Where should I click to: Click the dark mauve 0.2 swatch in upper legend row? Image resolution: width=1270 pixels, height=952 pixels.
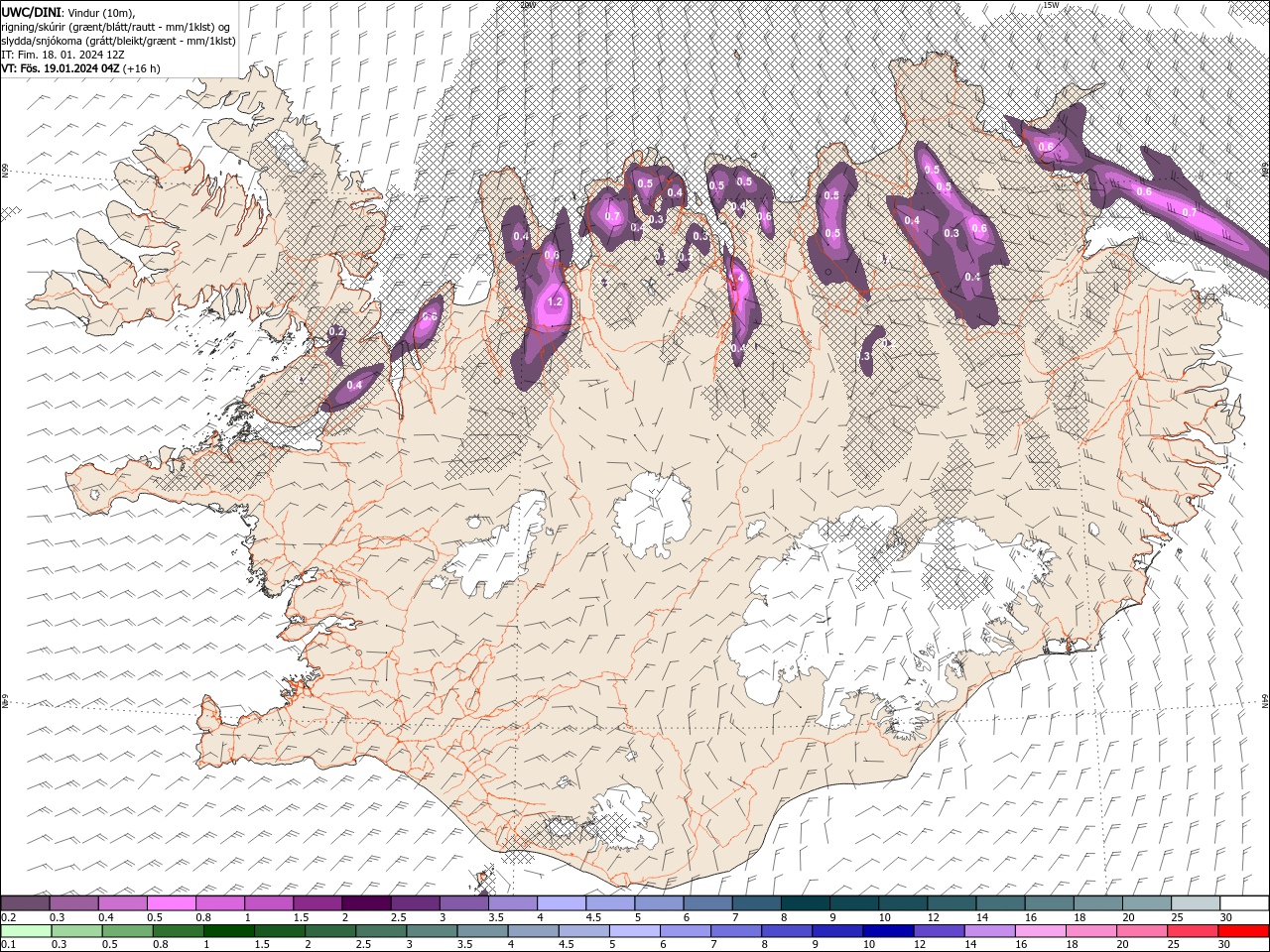26,903
